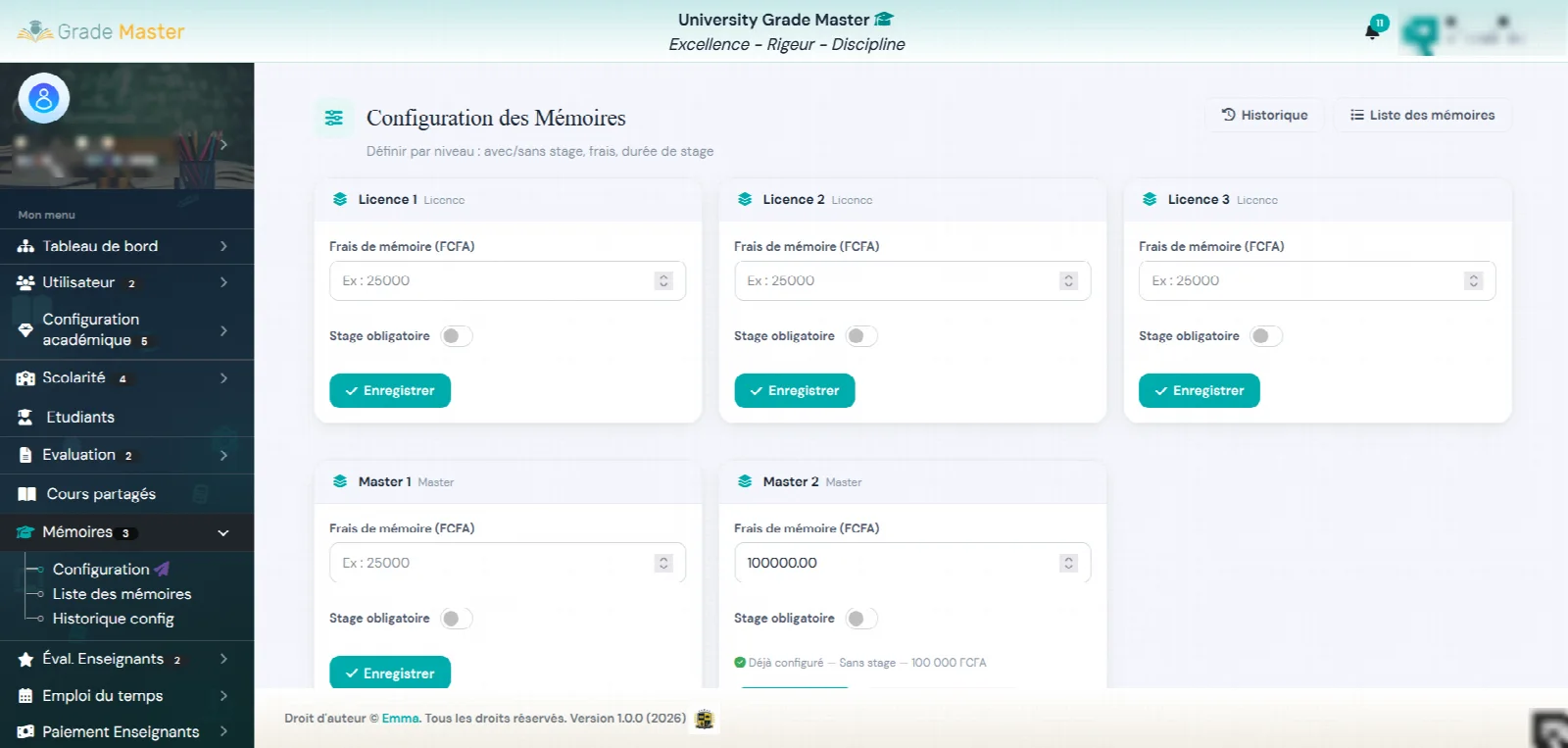
Task: Click the configuration sliders icon beside page title
Action: click(334, 118)
